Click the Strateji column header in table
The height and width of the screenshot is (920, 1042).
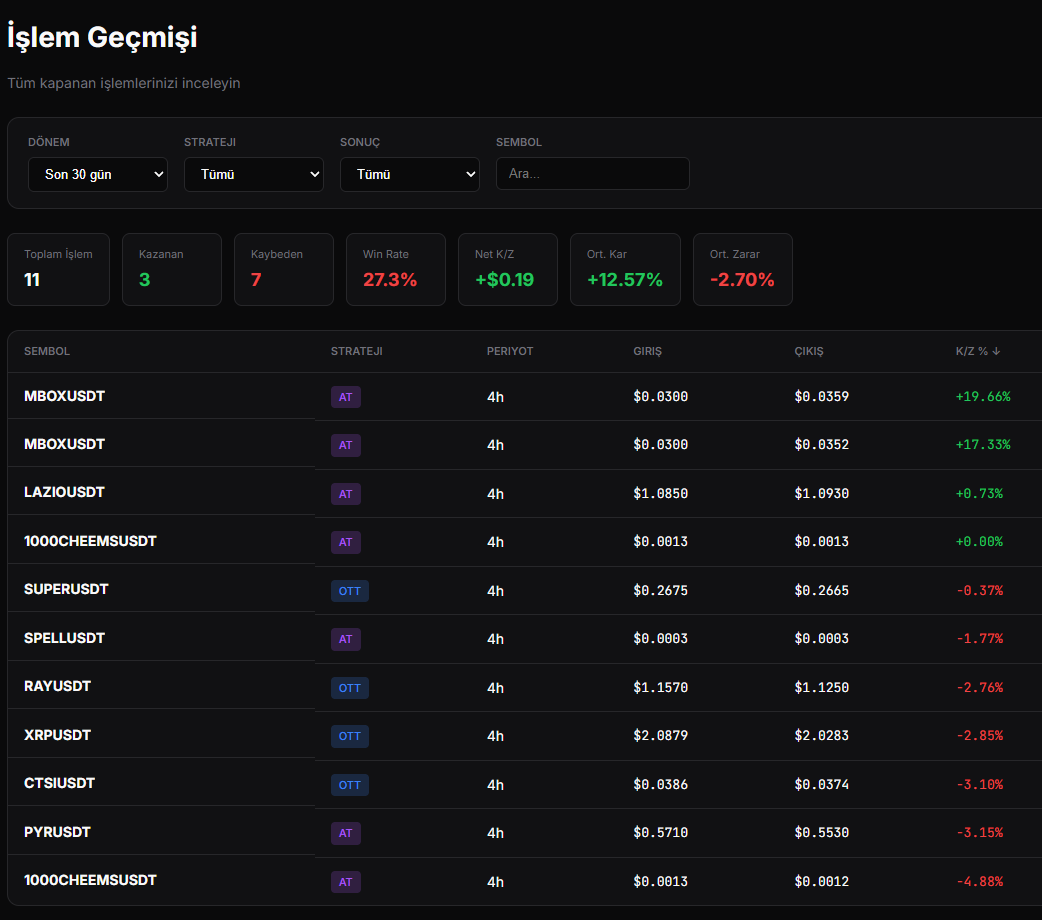point(356,351)
